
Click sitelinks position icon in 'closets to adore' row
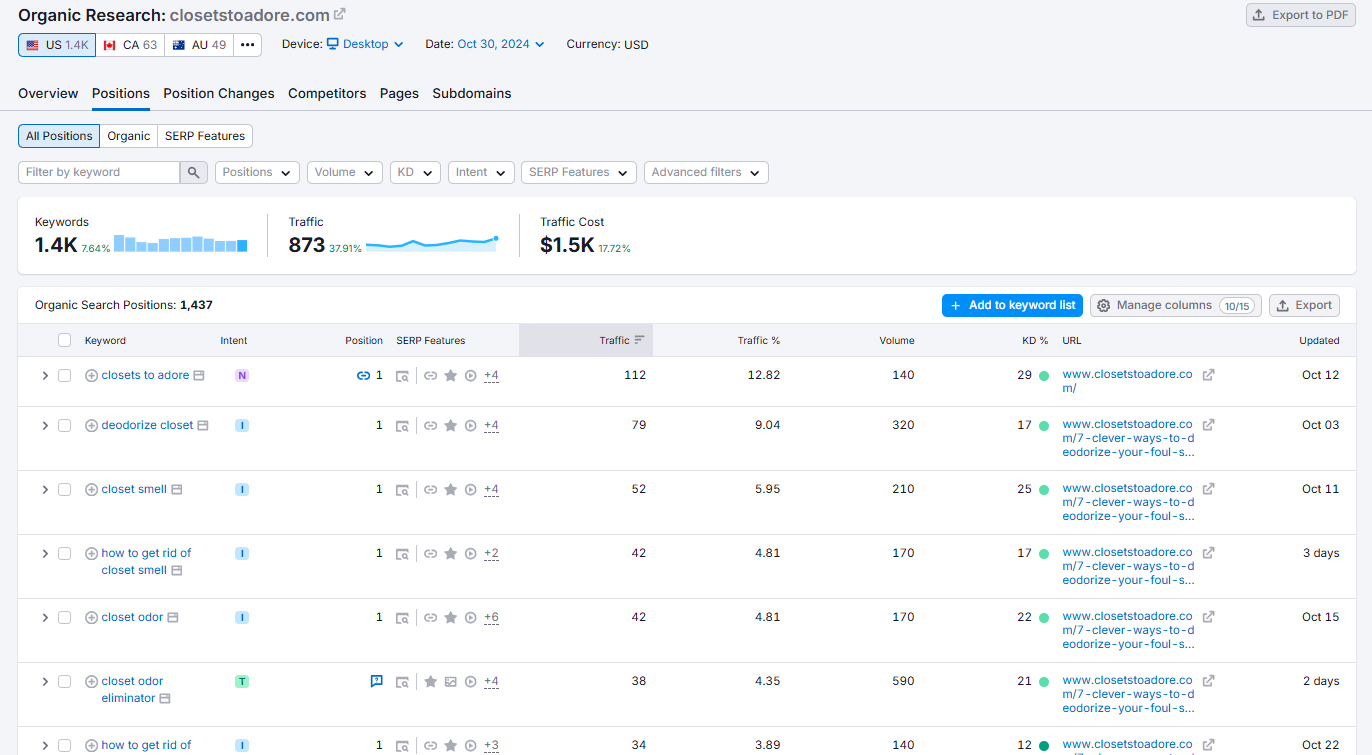(x=363, y=376)
